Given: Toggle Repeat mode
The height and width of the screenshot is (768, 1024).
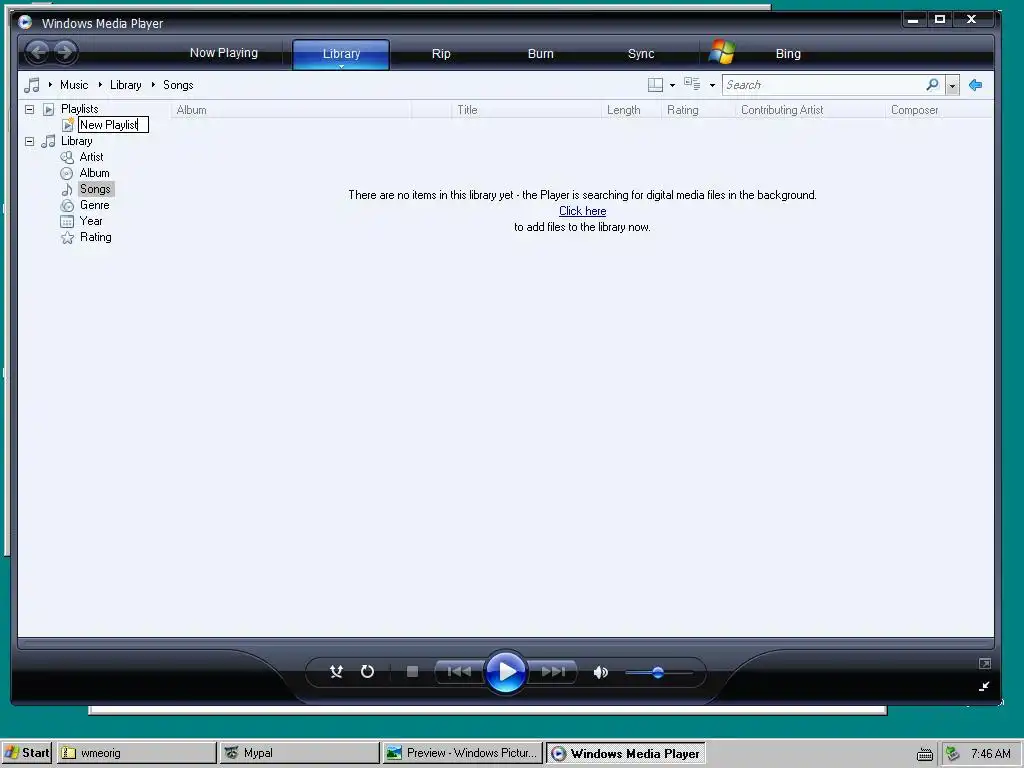Looking at the screenshot, I should tap(368, 671).
